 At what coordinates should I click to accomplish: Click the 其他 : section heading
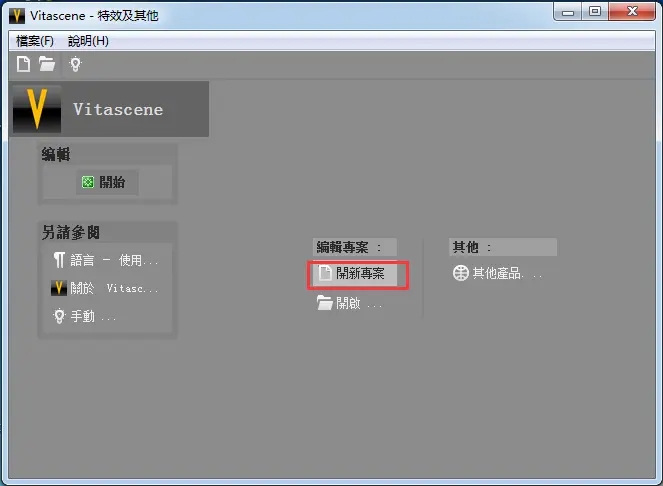[503, 247]
